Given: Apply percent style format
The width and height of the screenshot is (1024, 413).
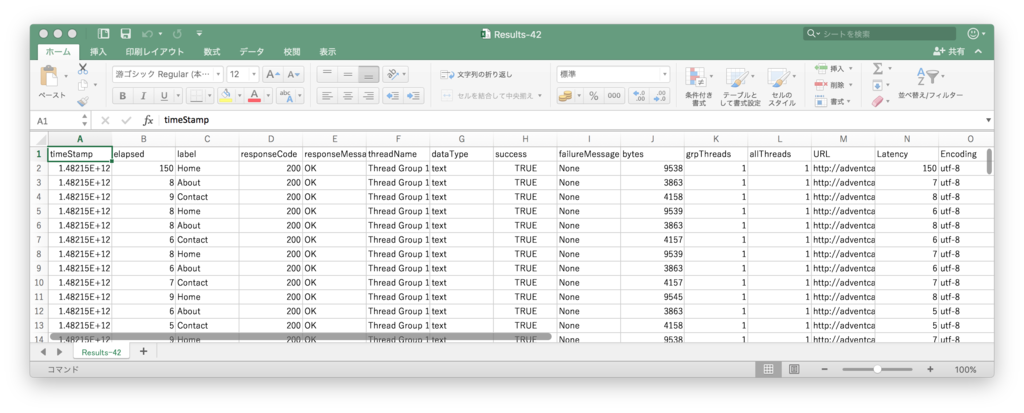Looking at the screenshot, I should point(594,96).
